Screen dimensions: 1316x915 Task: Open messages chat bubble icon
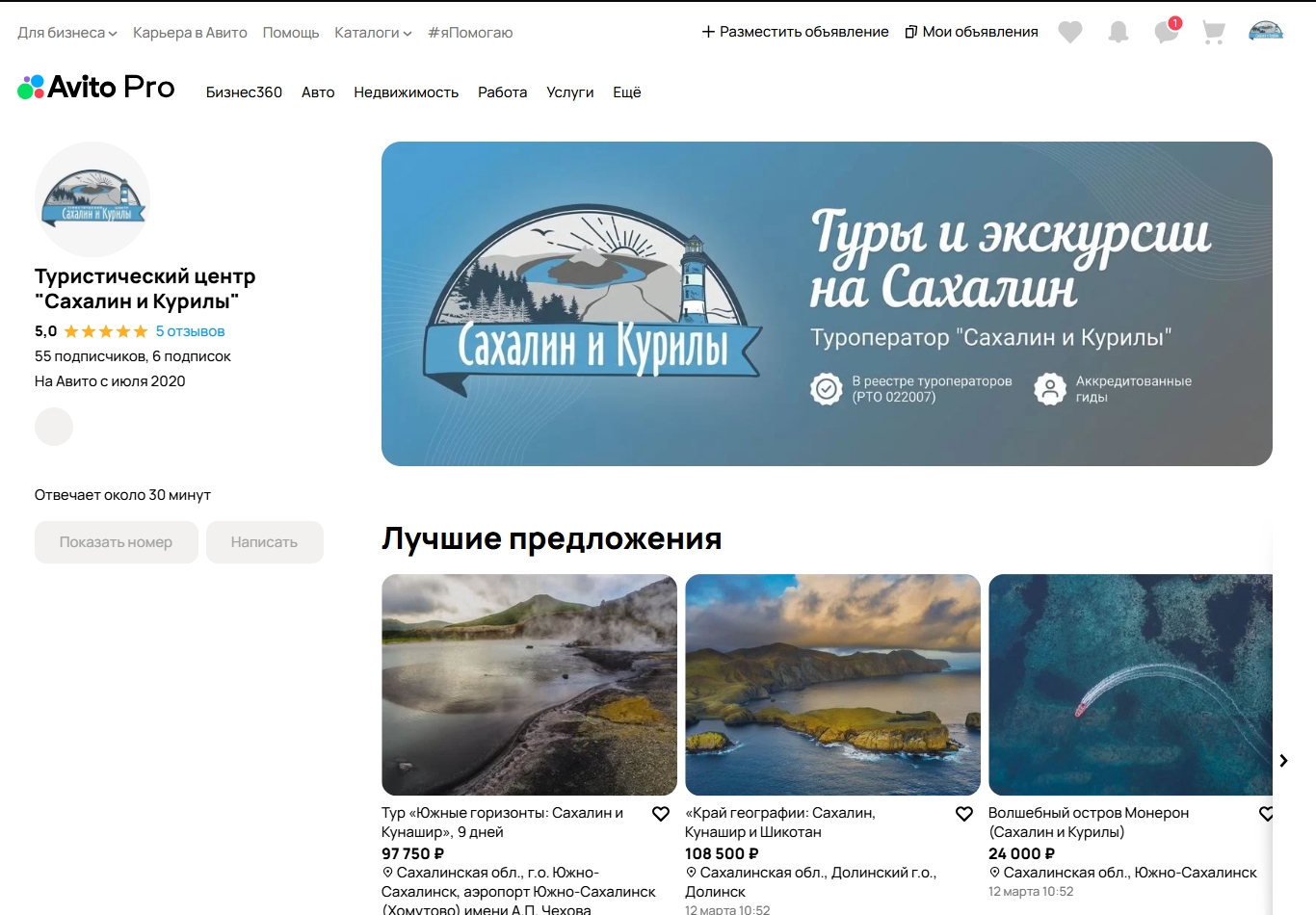[x=1166, y=33]
